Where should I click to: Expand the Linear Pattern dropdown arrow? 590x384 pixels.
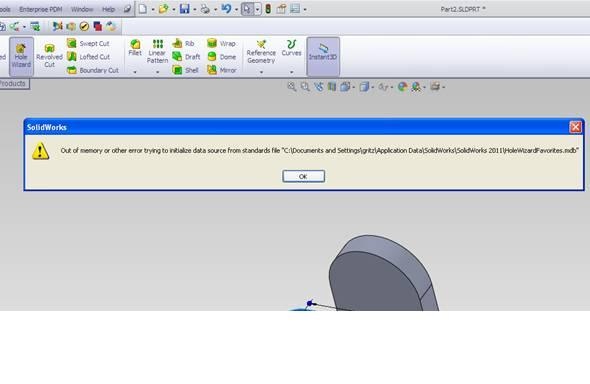coord(158,72)
